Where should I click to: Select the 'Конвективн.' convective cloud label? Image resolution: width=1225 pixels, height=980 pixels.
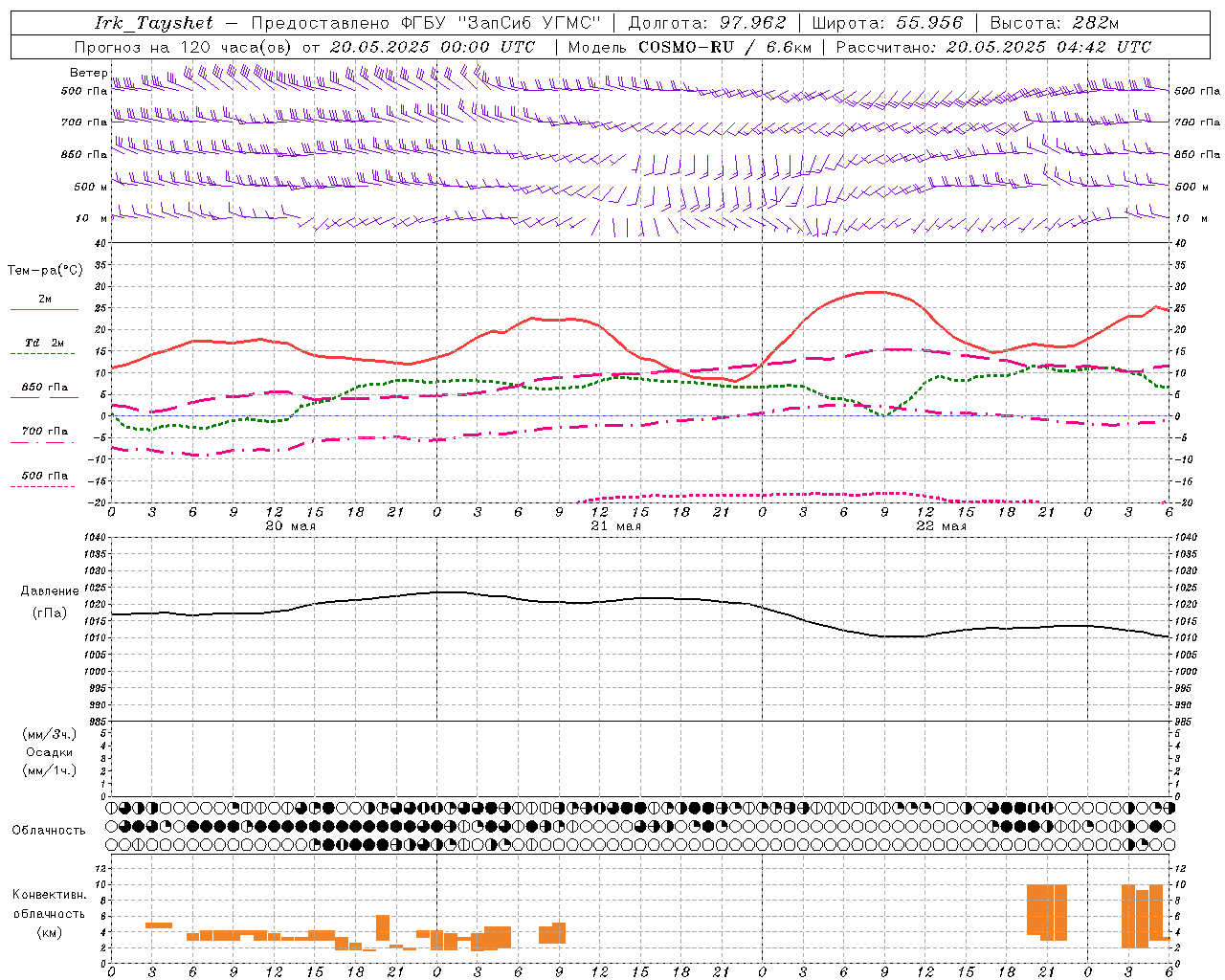(49, 895)
